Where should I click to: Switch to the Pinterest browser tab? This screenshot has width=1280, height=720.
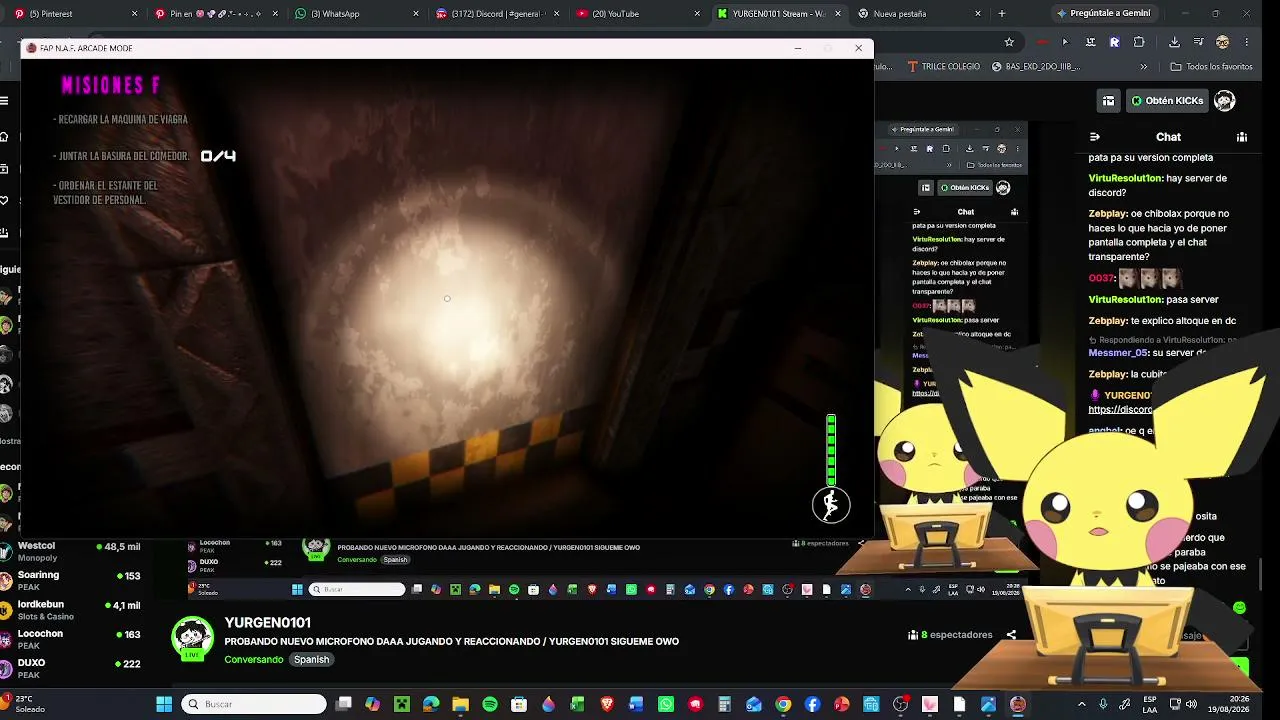[x=76, y=14]
